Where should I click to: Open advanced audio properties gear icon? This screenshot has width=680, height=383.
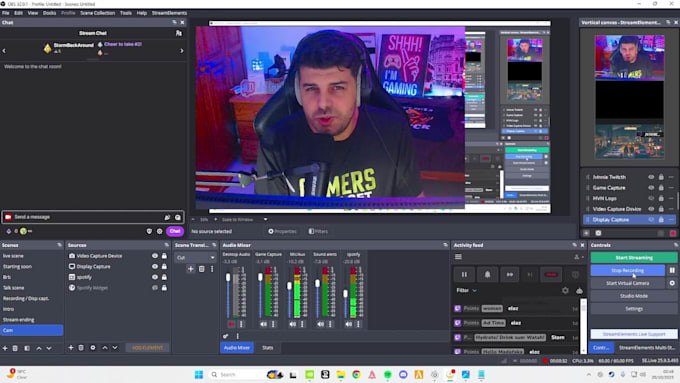(x=226, y=336)
